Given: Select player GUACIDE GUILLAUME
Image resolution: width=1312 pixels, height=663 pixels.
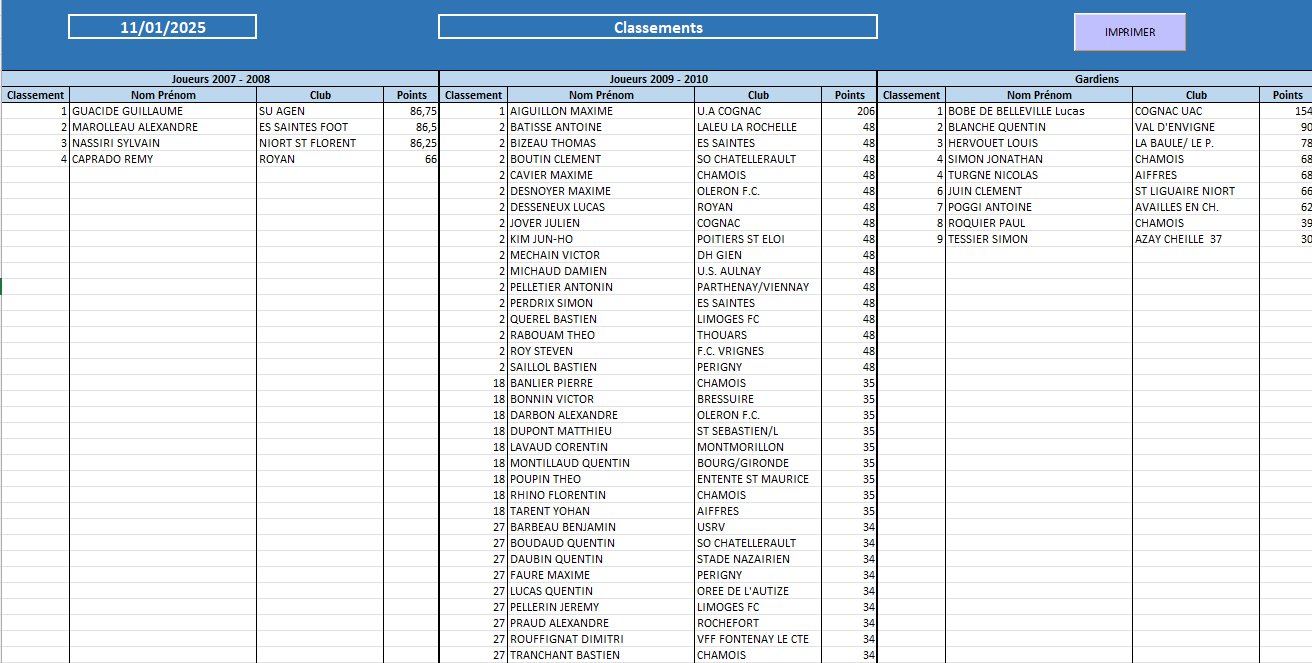Looking at the screenshot, I should pos(163,111).
